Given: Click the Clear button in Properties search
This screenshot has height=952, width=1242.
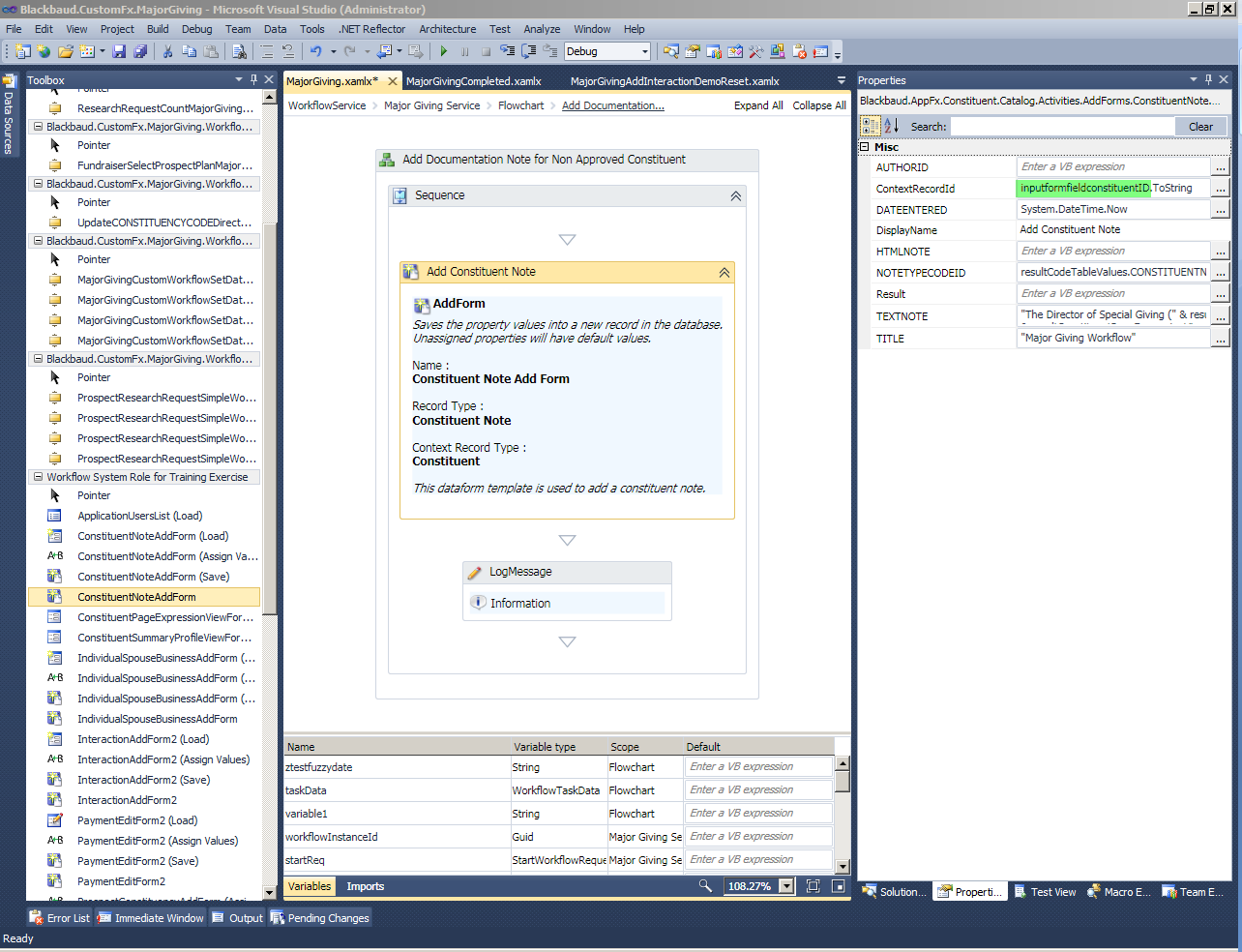Looking at the screenshot, I should pyautogui.click(x=1199, y=127).
